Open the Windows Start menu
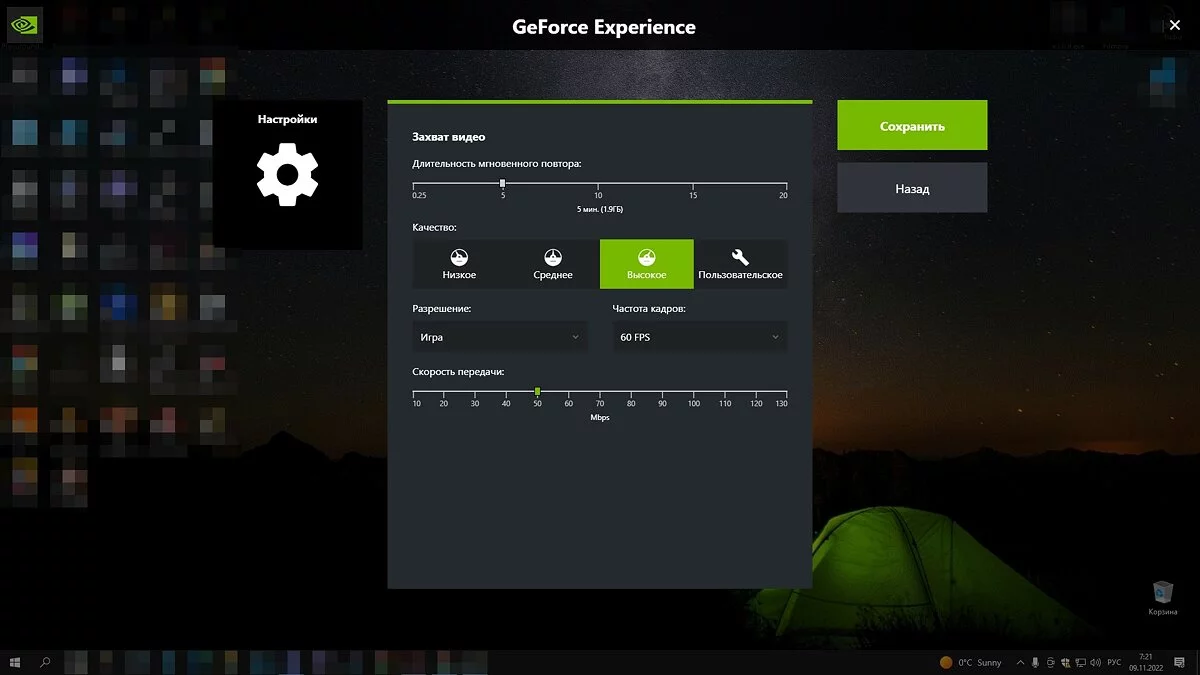The height and width of the screenshot is (675, 1200). pos(15,662)
